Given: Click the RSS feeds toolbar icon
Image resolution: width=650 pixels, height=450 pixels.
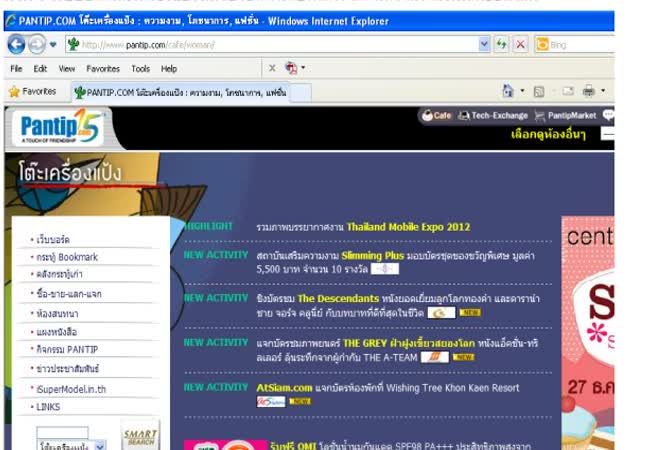Looking at the screenshot, I should click(539, 91).
